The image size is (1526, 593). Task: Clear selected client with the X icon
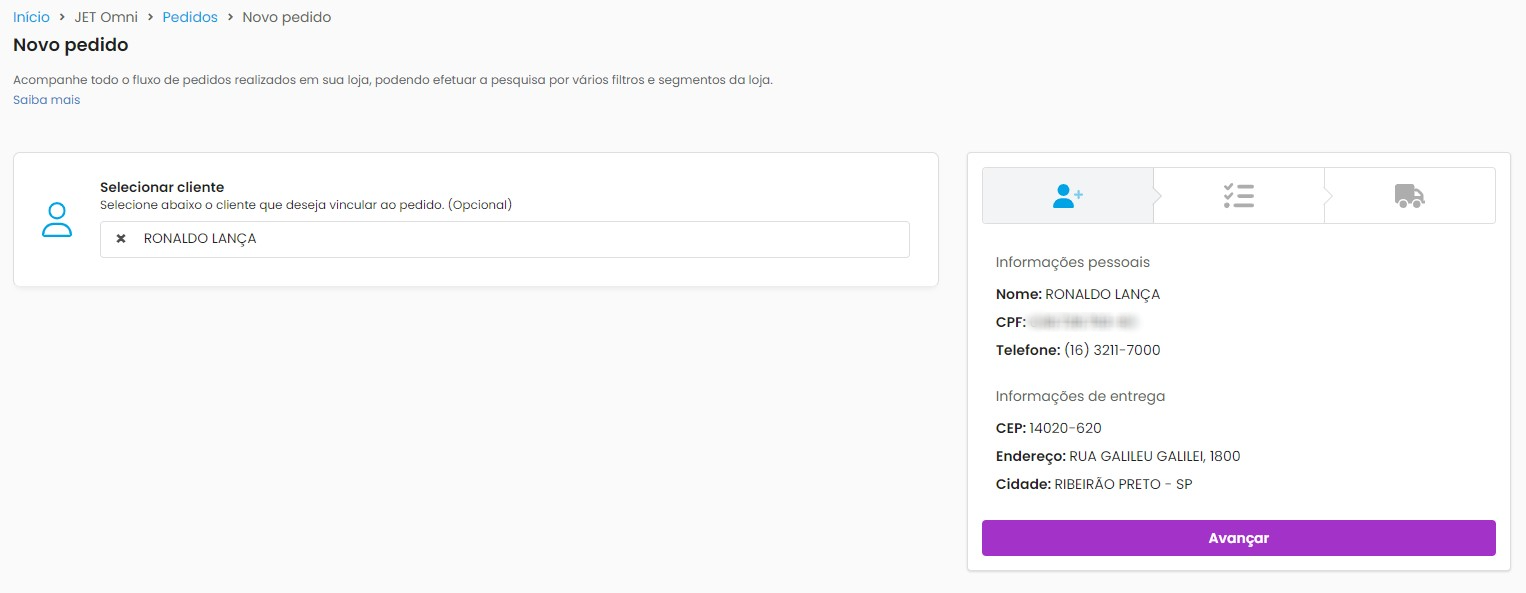tap(121, 239)
